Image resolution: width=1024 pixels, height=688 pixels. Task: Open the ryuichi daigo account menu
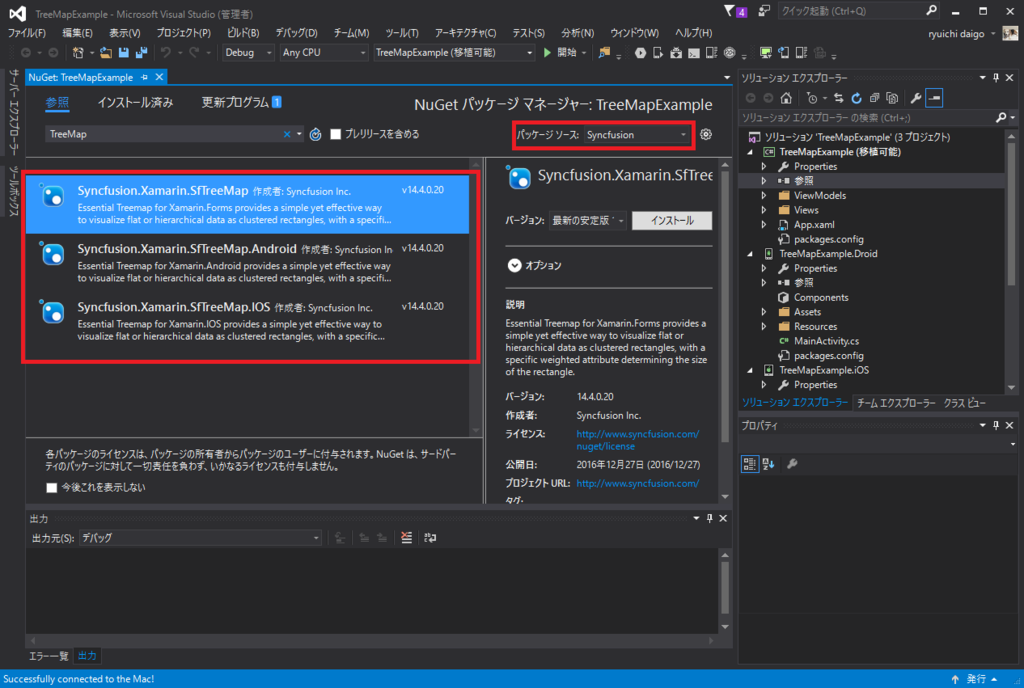[961, 34]
